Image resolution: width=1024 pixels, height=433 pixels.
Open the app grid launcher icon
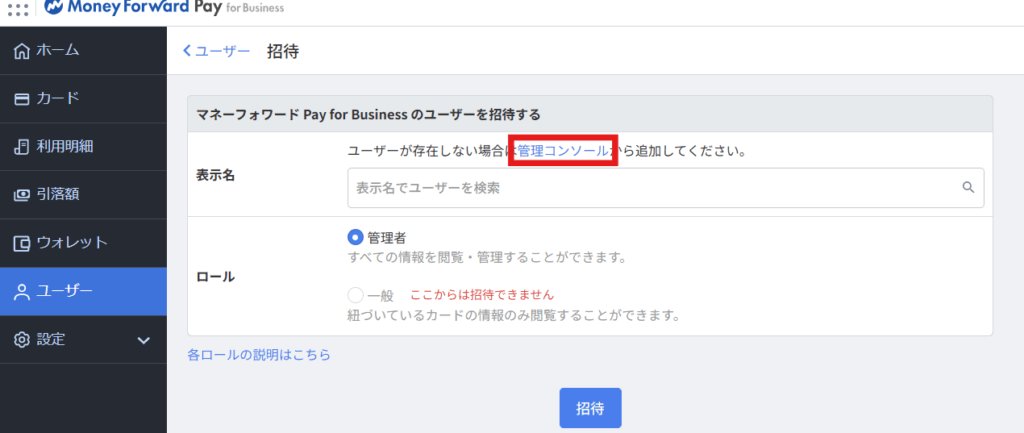tap(17, 8)
